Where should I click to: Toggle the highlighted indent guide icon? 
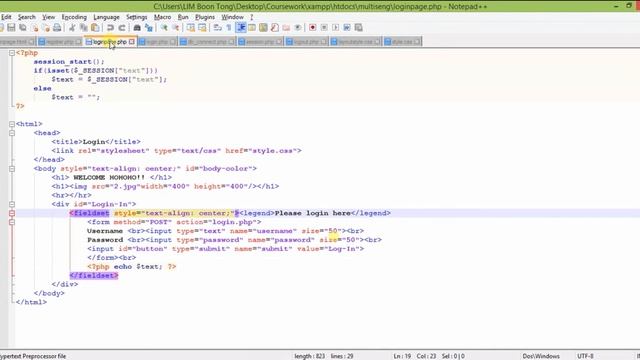coord(241,28)
